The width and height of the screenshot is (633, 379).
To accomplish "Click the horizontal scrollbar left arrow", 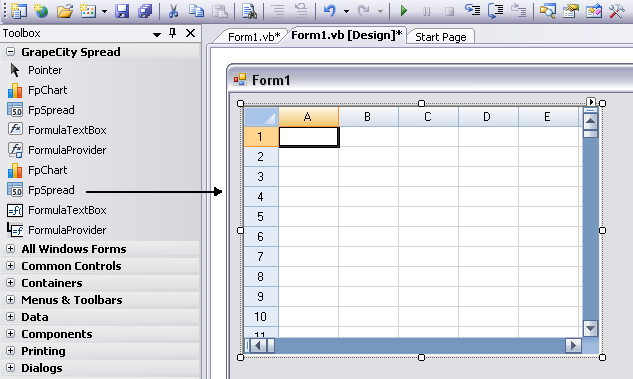I will click(258, 345).
